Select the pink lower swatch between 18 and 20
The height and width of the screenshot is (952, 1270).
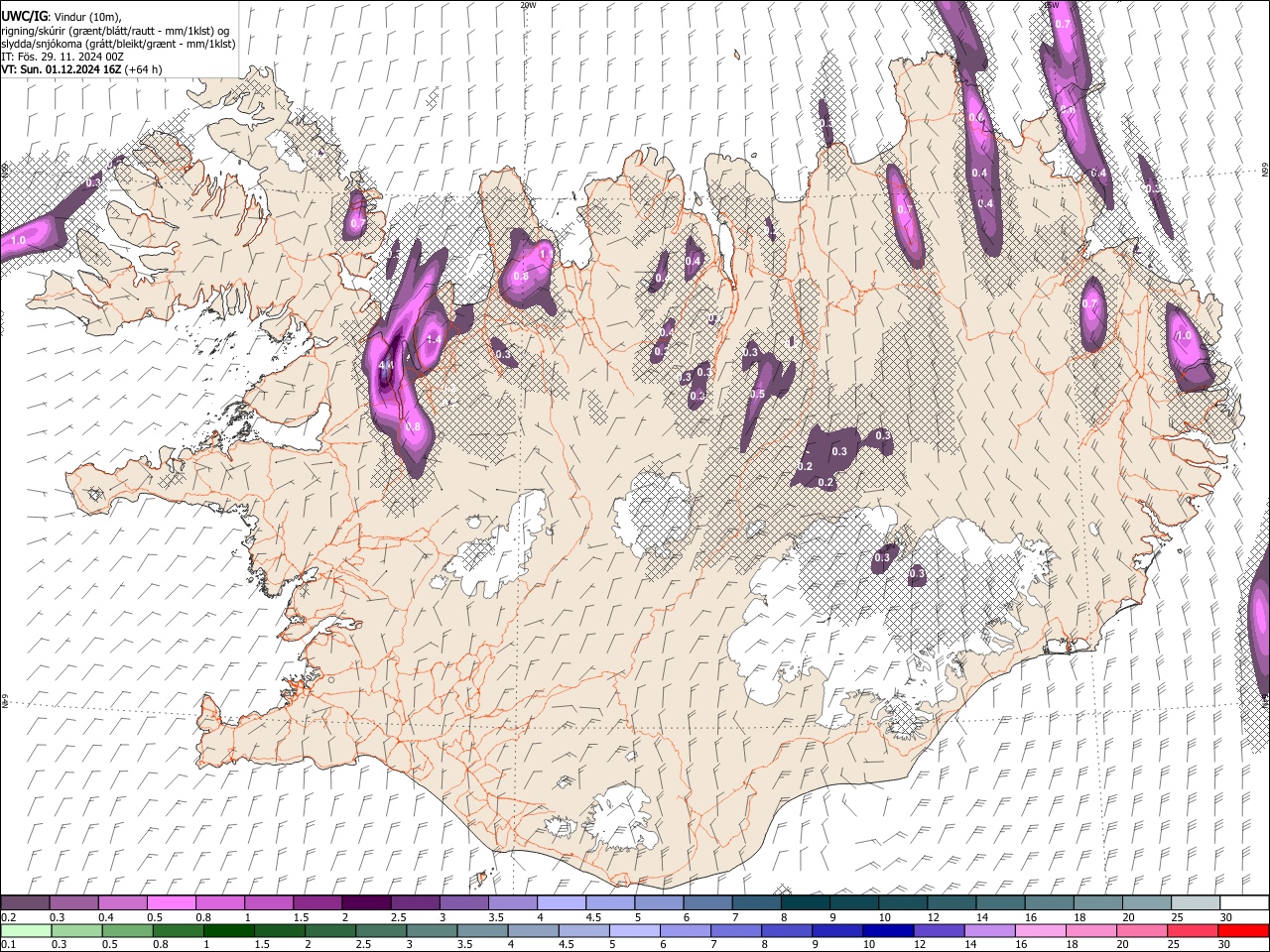[x=1091, y=930]
